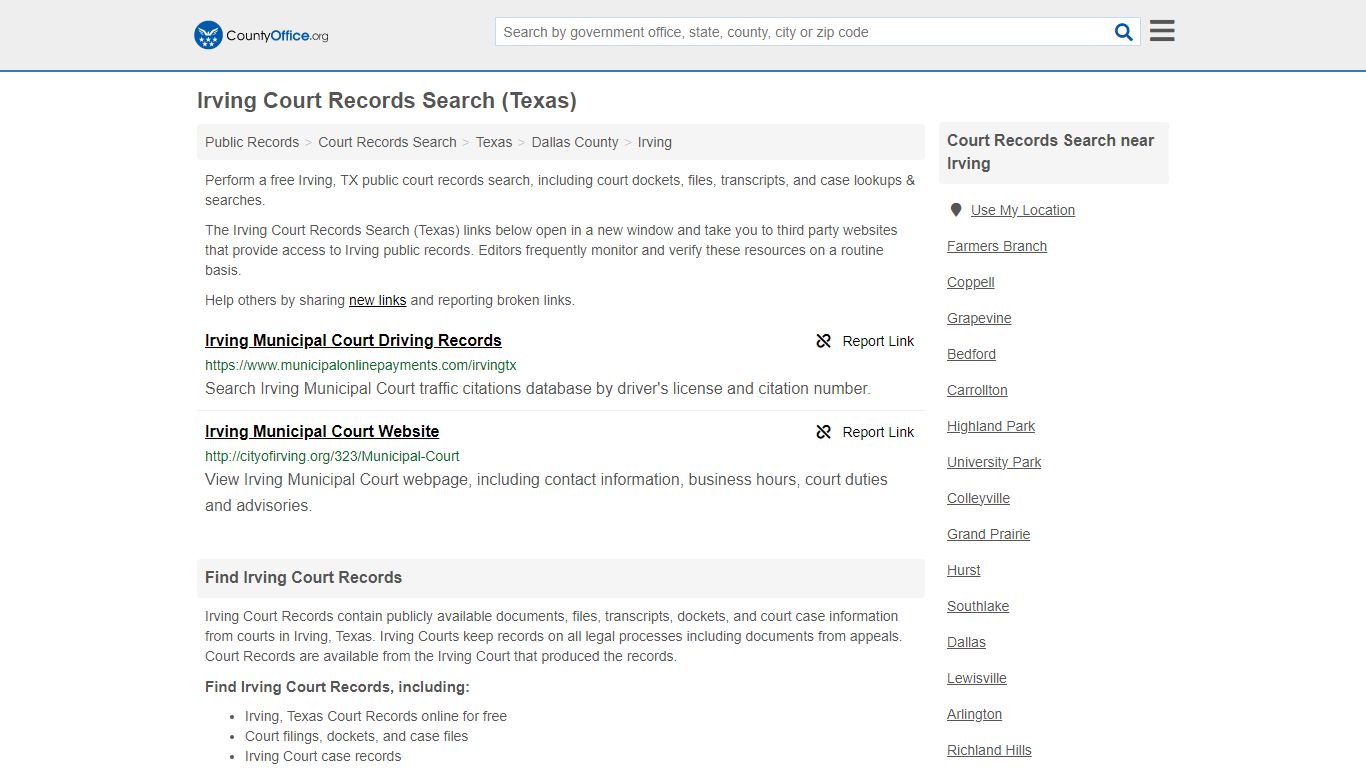Click the search magnifier icon
This screenshot has width=1366, height=768.
point(1124,32)
